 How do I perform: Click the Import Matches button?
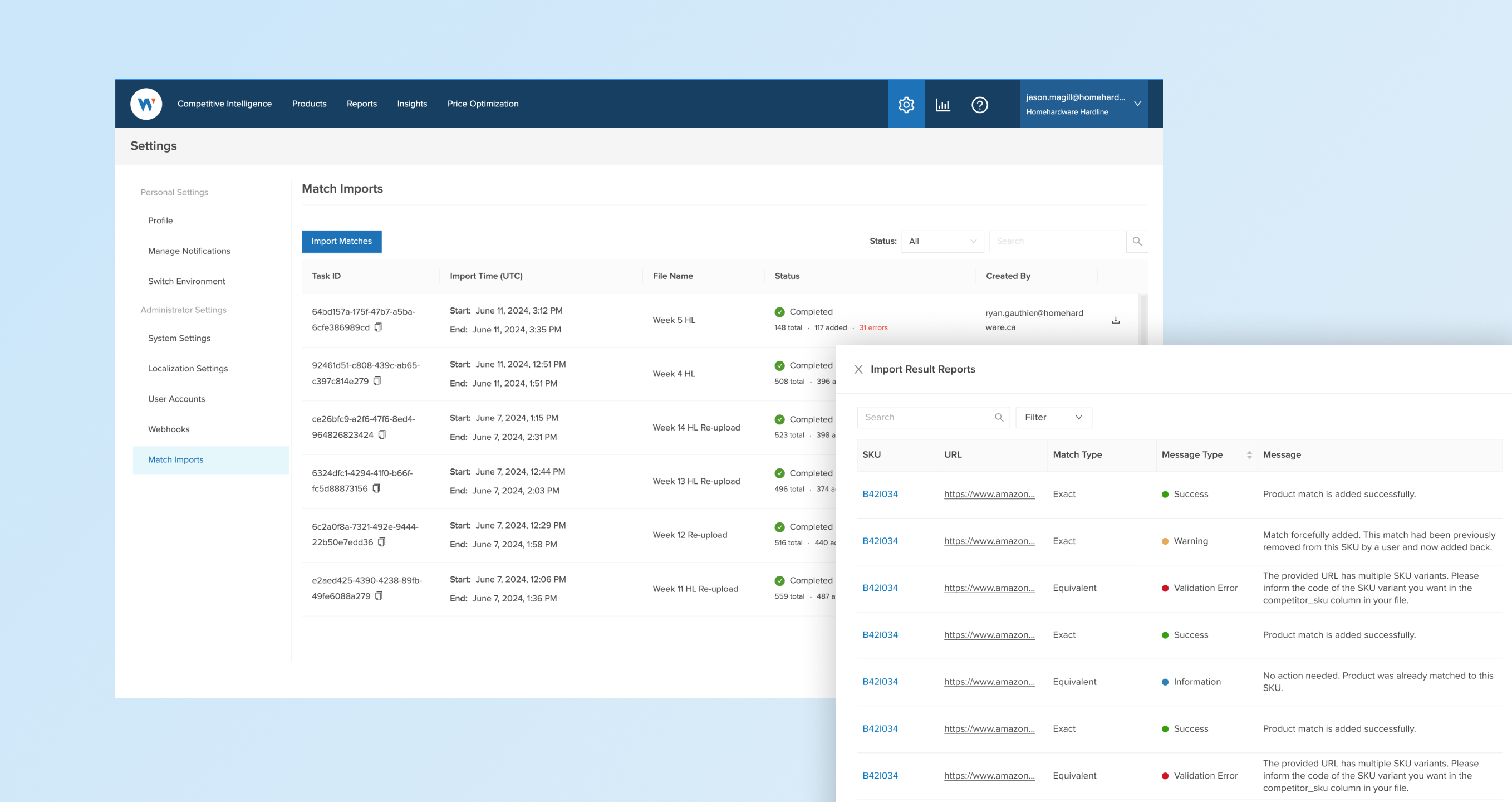pyautogui.click(x=341, y=241)
